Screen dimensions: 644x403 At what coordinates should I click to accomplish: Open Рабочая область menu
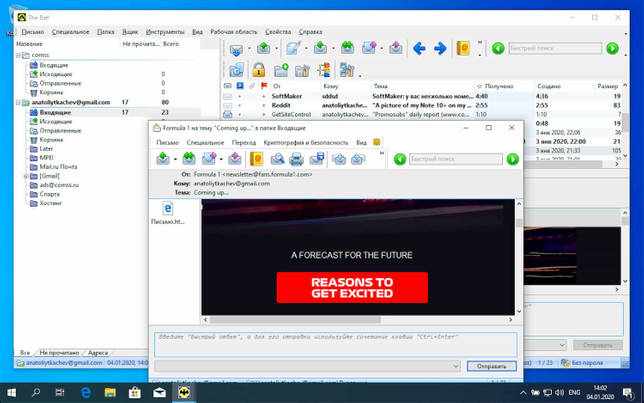[234, 32]
